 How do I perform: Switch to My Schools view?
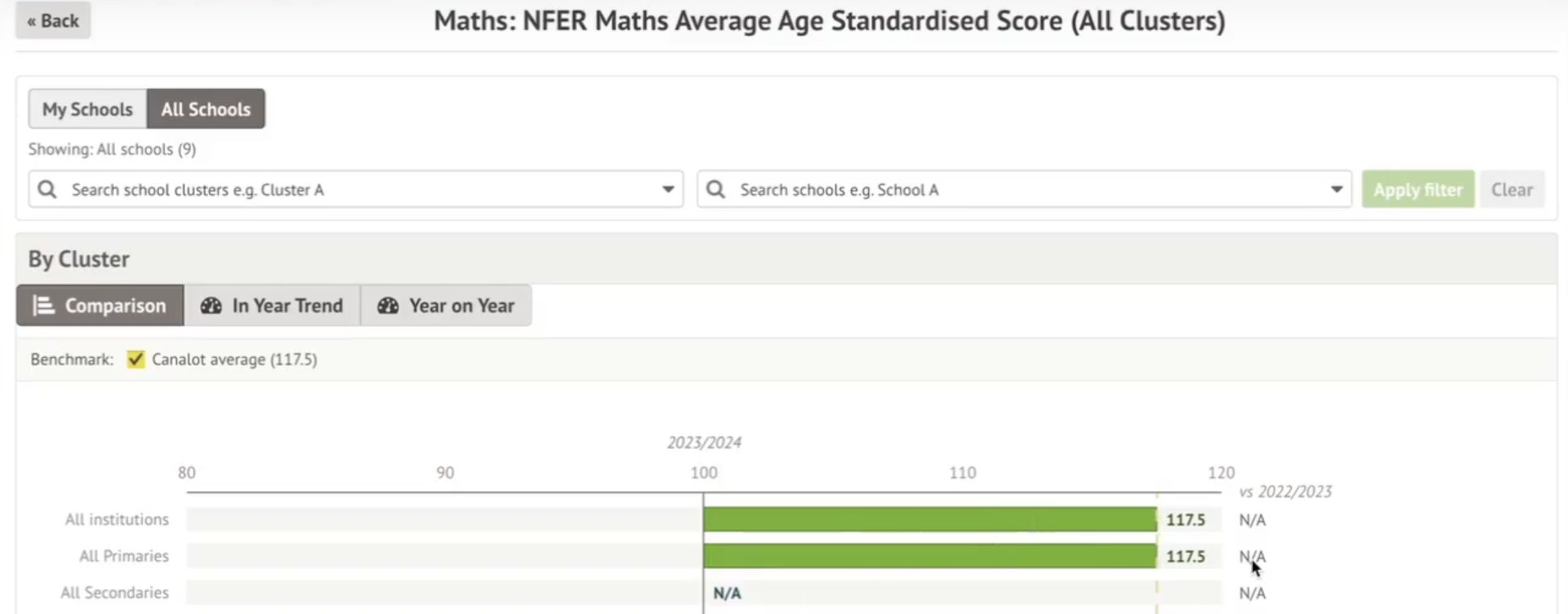point(87,109)
